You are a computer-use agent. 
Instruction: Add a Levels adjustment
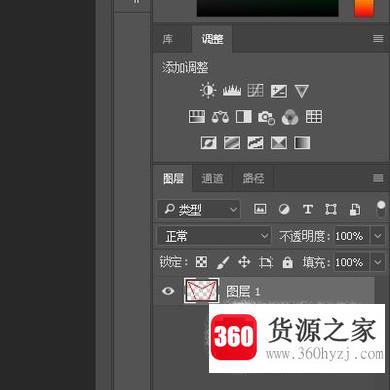tap(232, 91)
